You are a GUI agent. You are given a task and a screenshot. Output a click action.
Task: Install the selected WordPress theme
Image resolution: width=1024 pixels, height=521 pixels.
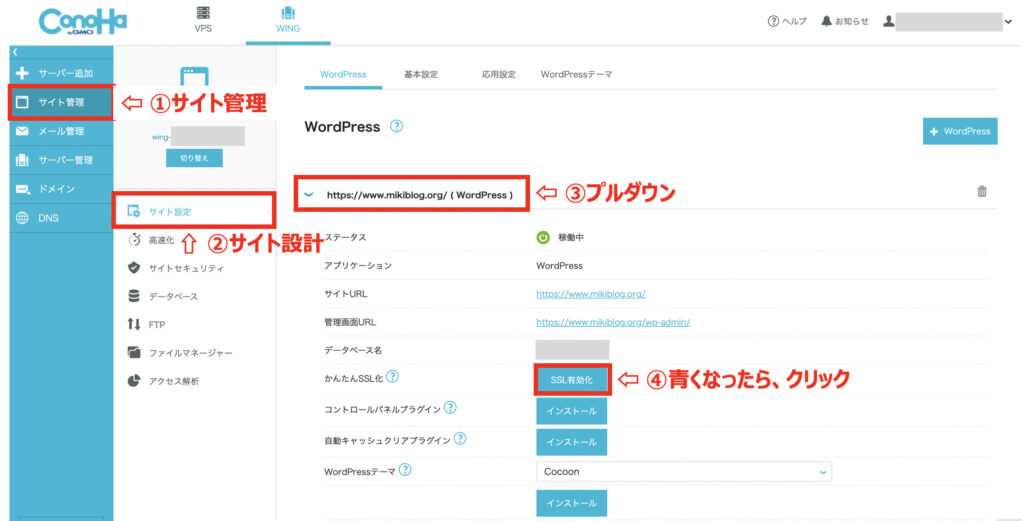[x=571, y=503]
